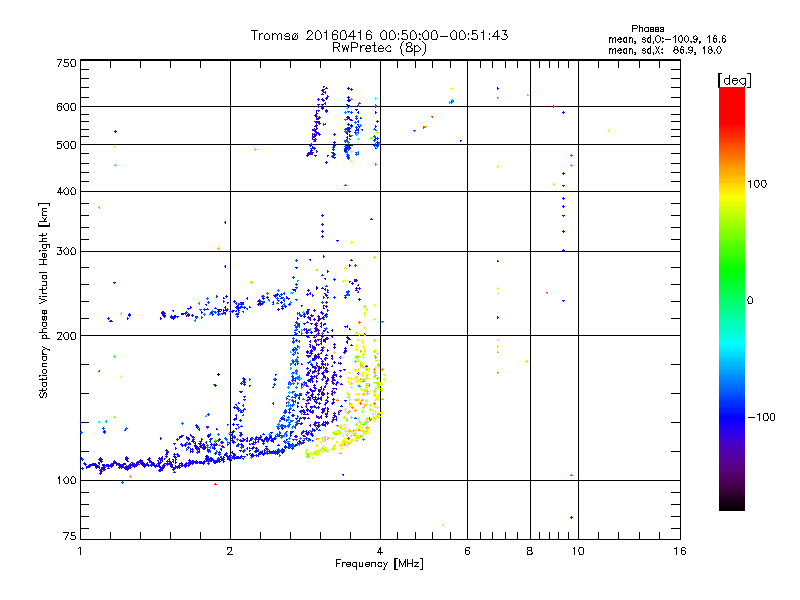Click the x-axis tick label '6'

[x=467, y=551]
